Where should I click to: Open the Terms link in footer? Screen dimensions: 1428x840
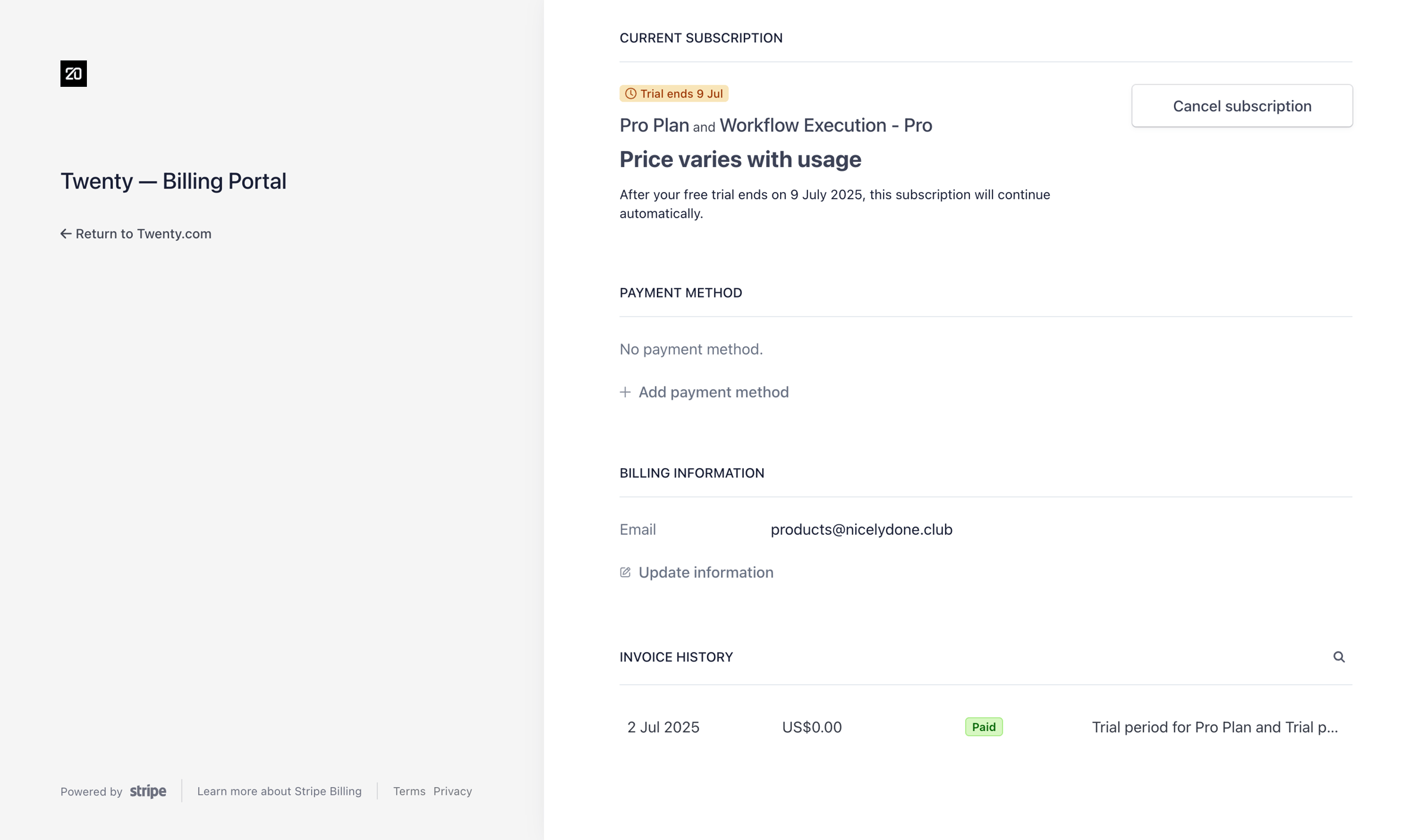click(409, 791)
